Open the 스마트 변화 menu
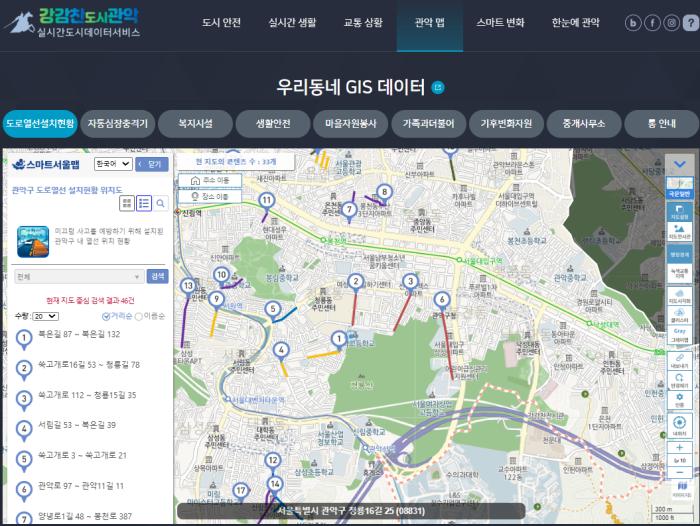700x526 pixels. [500, 23]
